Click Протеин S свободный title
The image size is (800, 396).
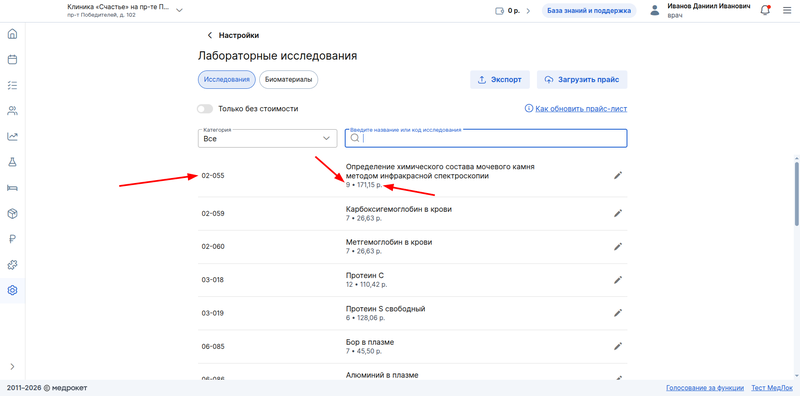[x=385, y=309]
